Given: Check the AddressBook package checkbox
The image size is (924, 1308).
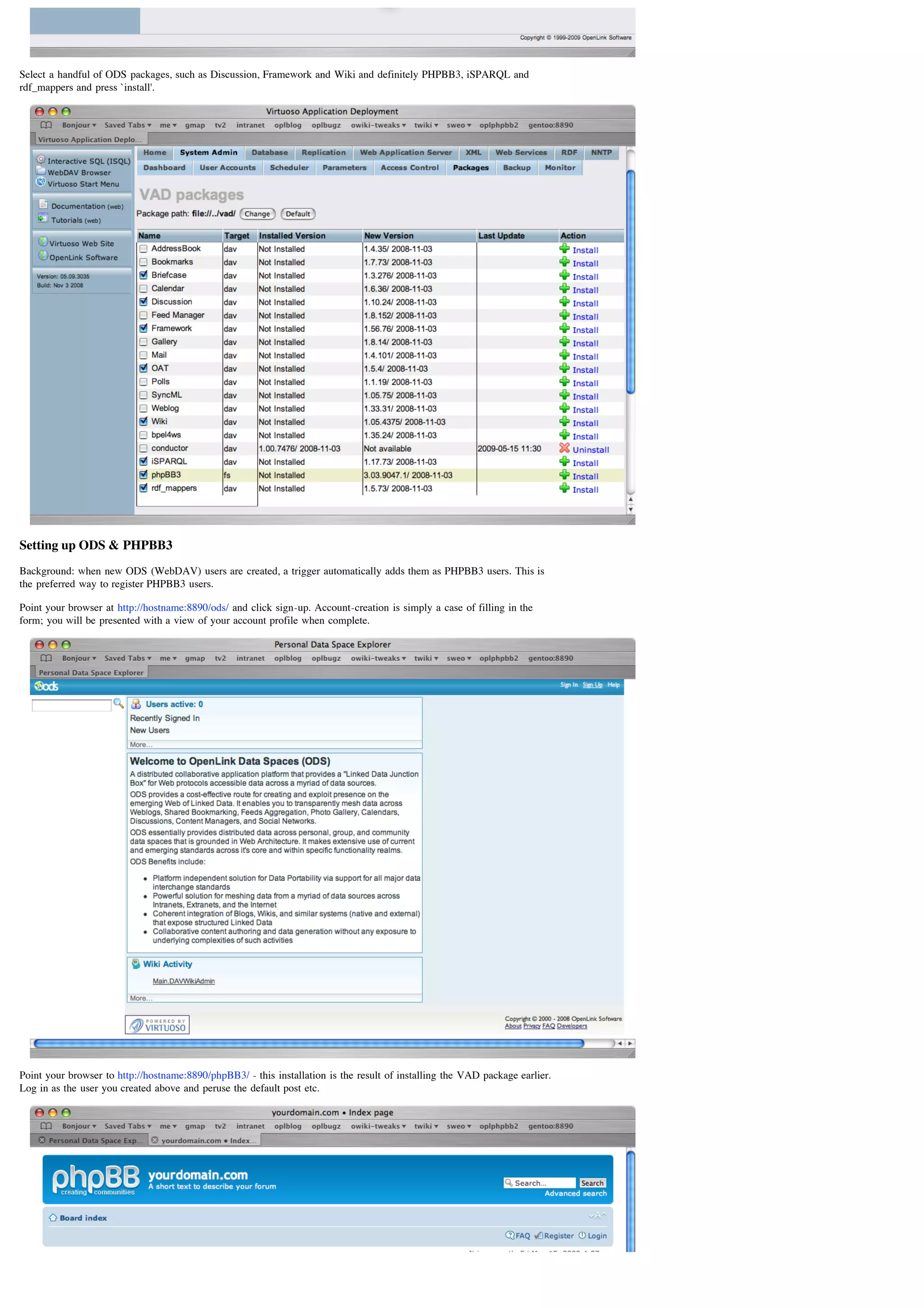Looking at the screenshot, I should point(143,249).
